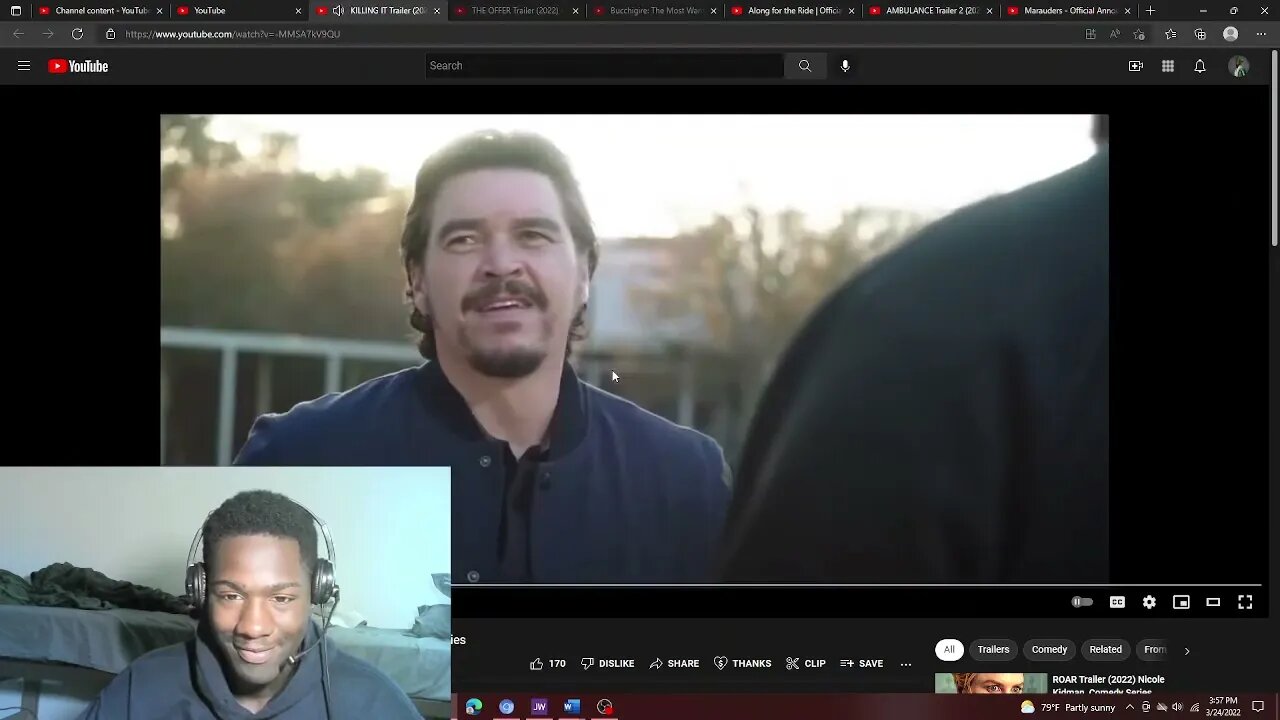
Task: Enable the miniplayer
Action: coord(1181,602)
